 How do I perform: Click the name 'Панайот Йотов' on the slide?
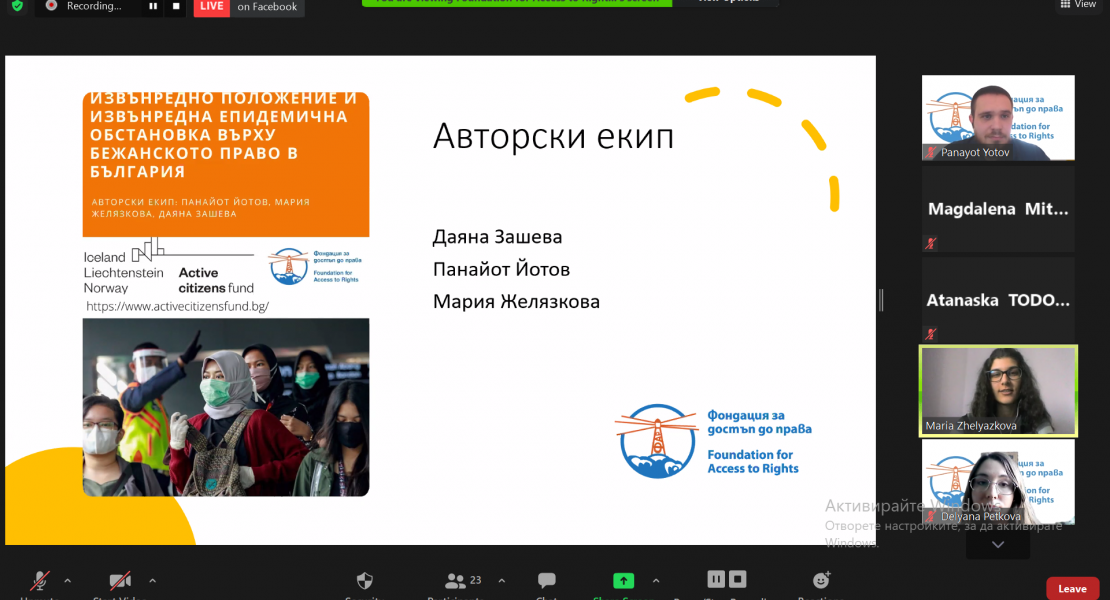pos(501,270)
